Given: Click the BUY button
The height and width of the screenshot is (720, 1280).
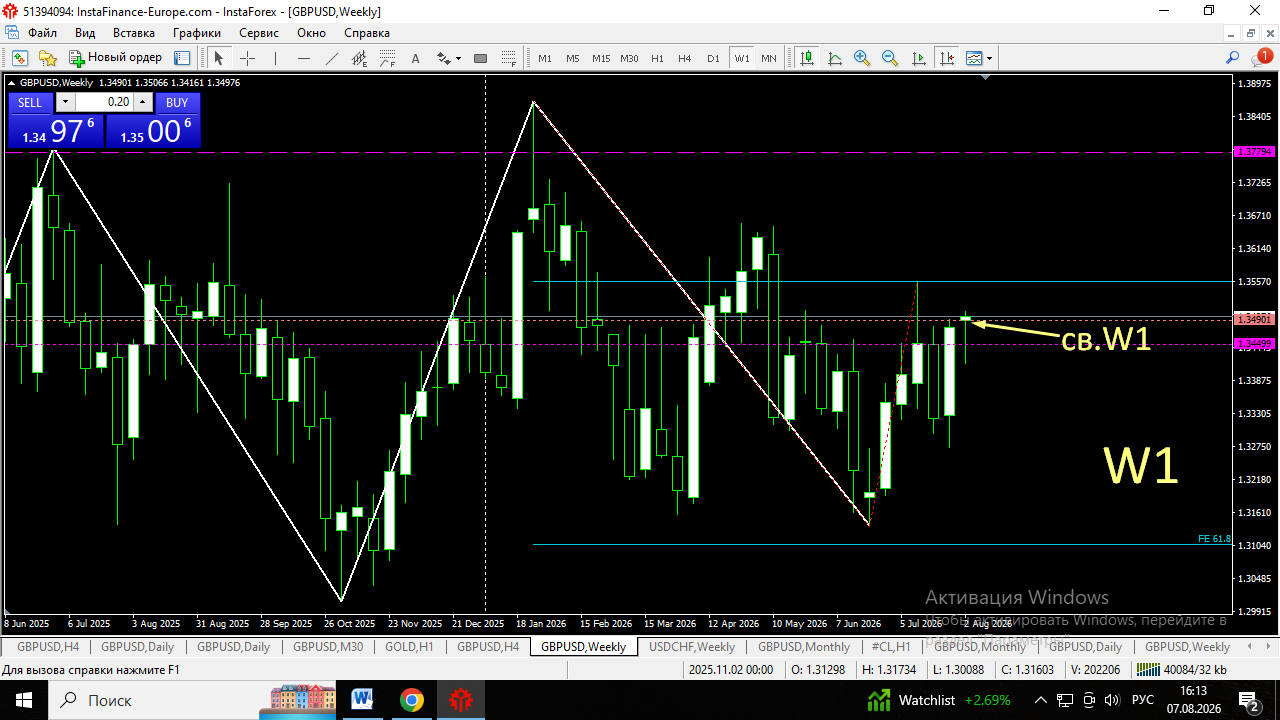Looking at the screenshot, I should point(177,102).
